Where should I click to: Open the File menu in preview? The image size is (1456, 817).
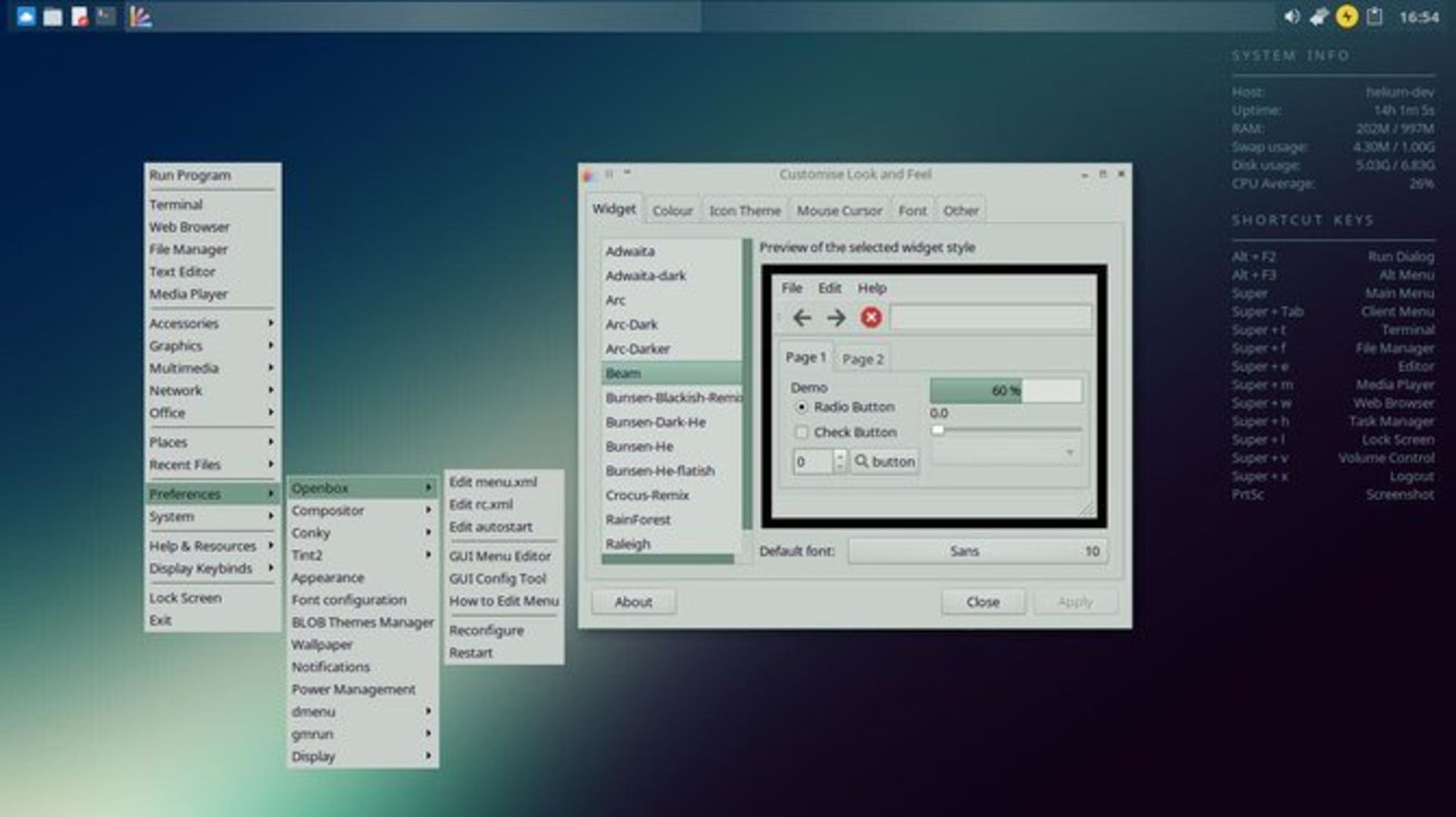tap(792, 288)
